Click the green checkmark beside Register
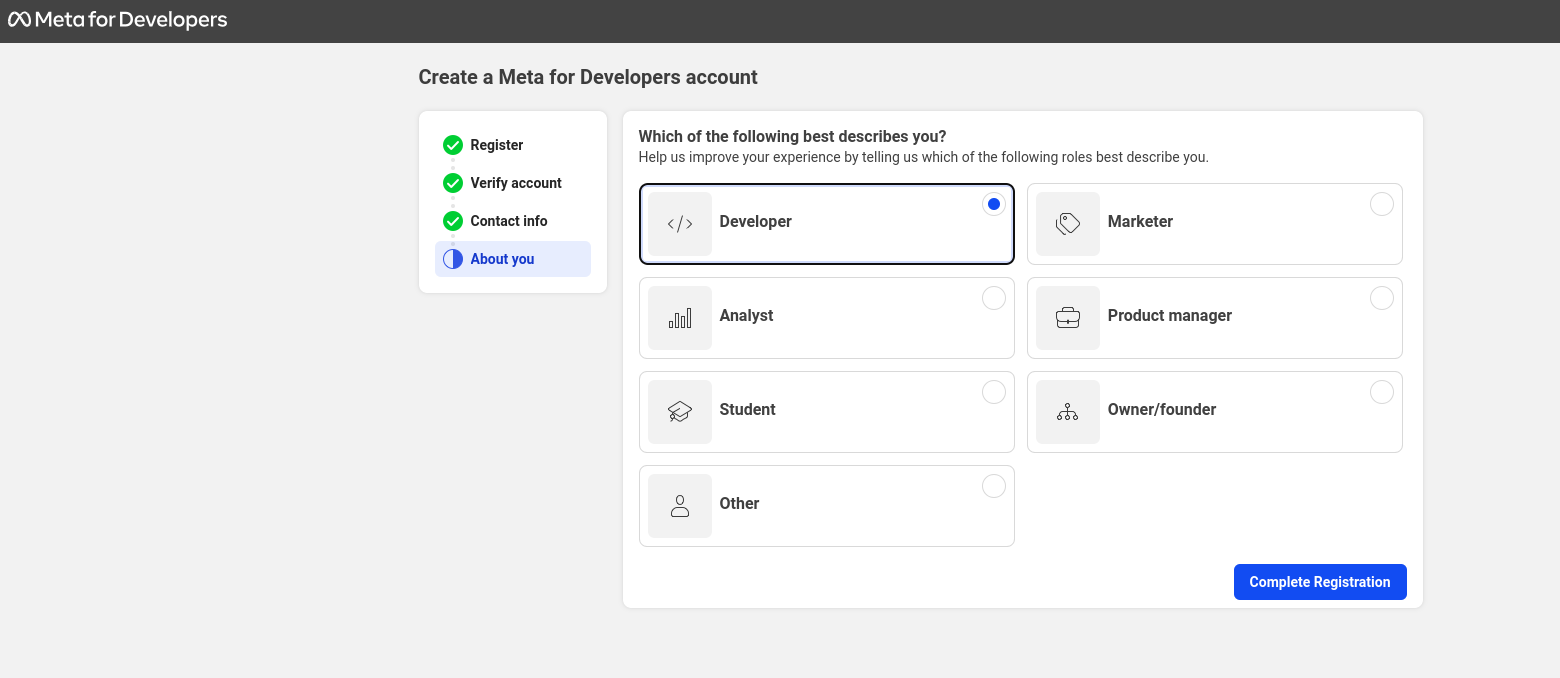 (x=453, y=145)
